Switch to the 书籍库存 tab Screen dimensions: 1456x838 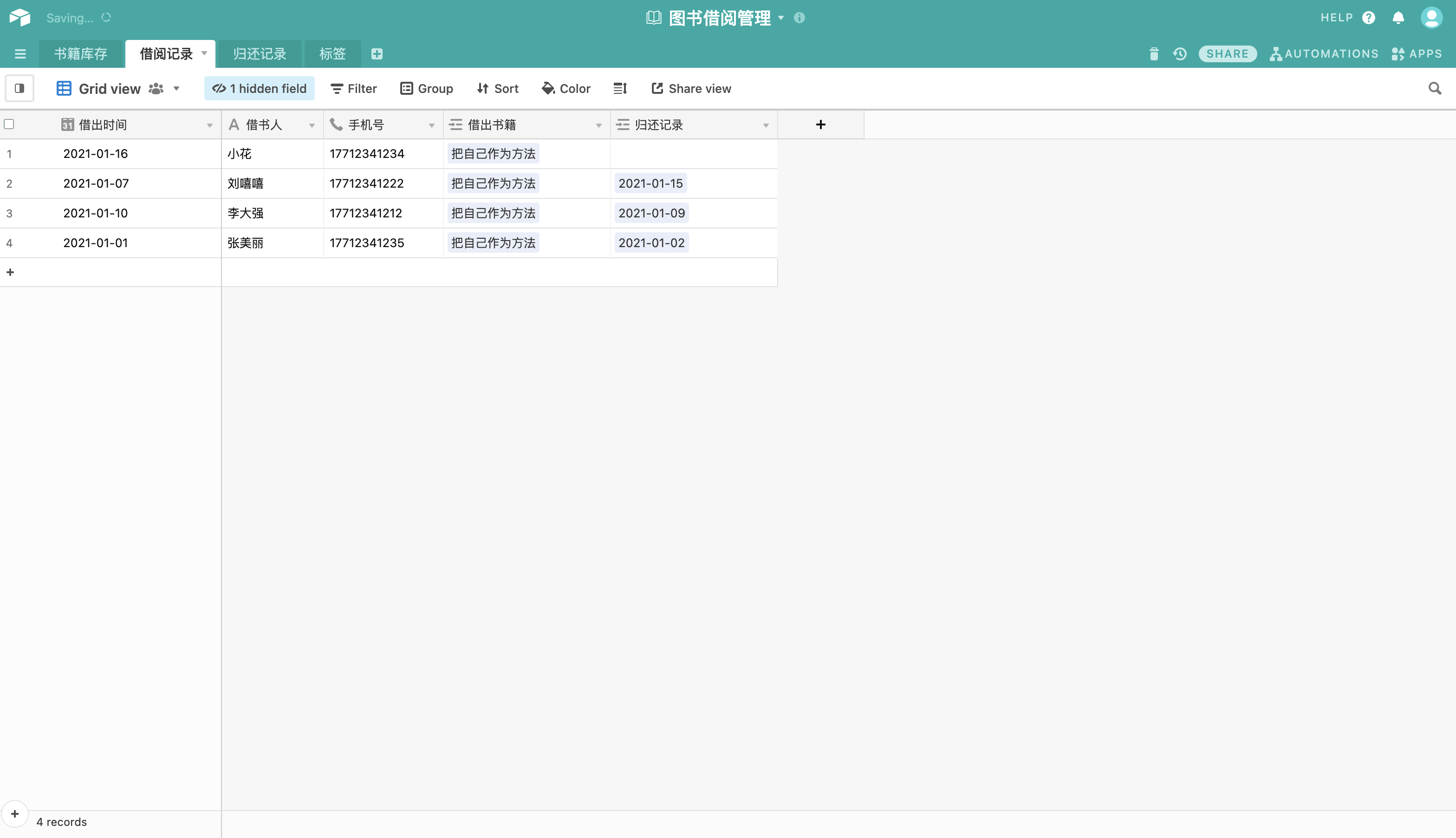[x=80, y=54]
